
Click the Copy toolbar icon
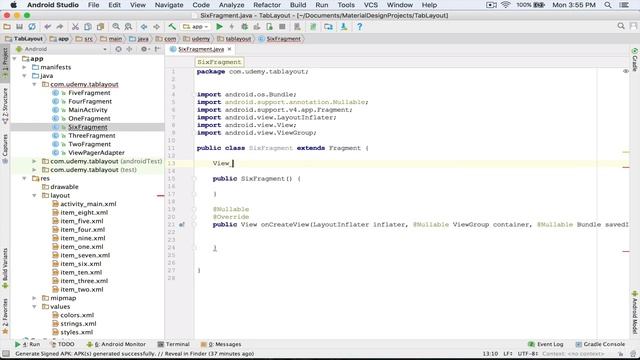88,27
